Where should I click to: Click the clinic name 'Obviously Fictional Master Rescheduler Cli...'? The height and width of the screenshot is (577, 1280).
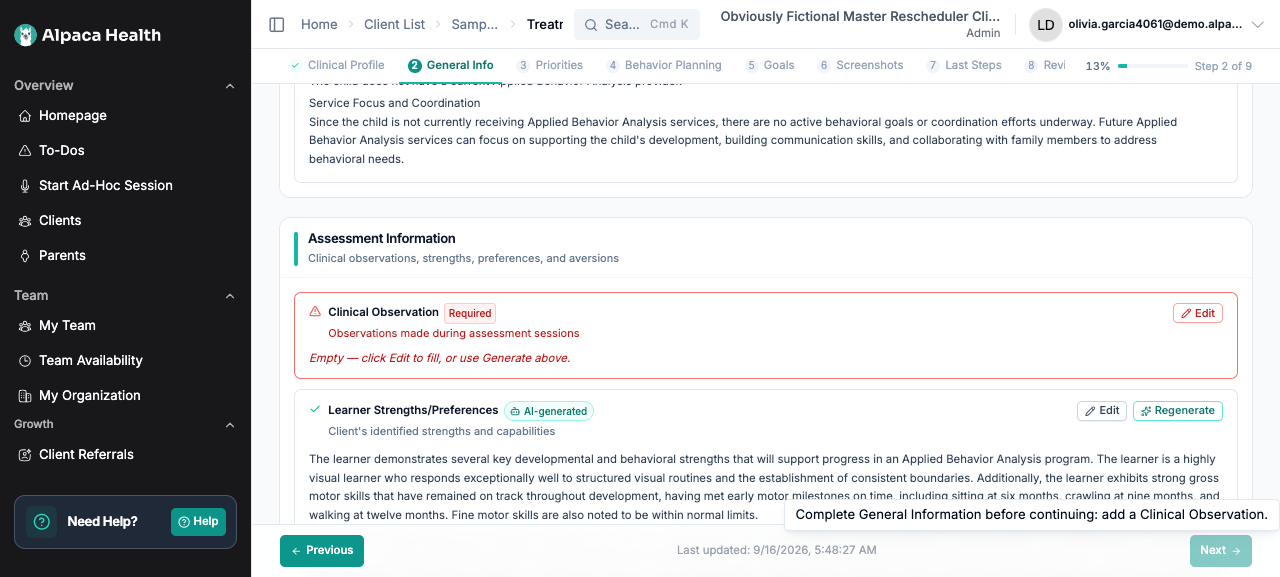pos(860,17)
